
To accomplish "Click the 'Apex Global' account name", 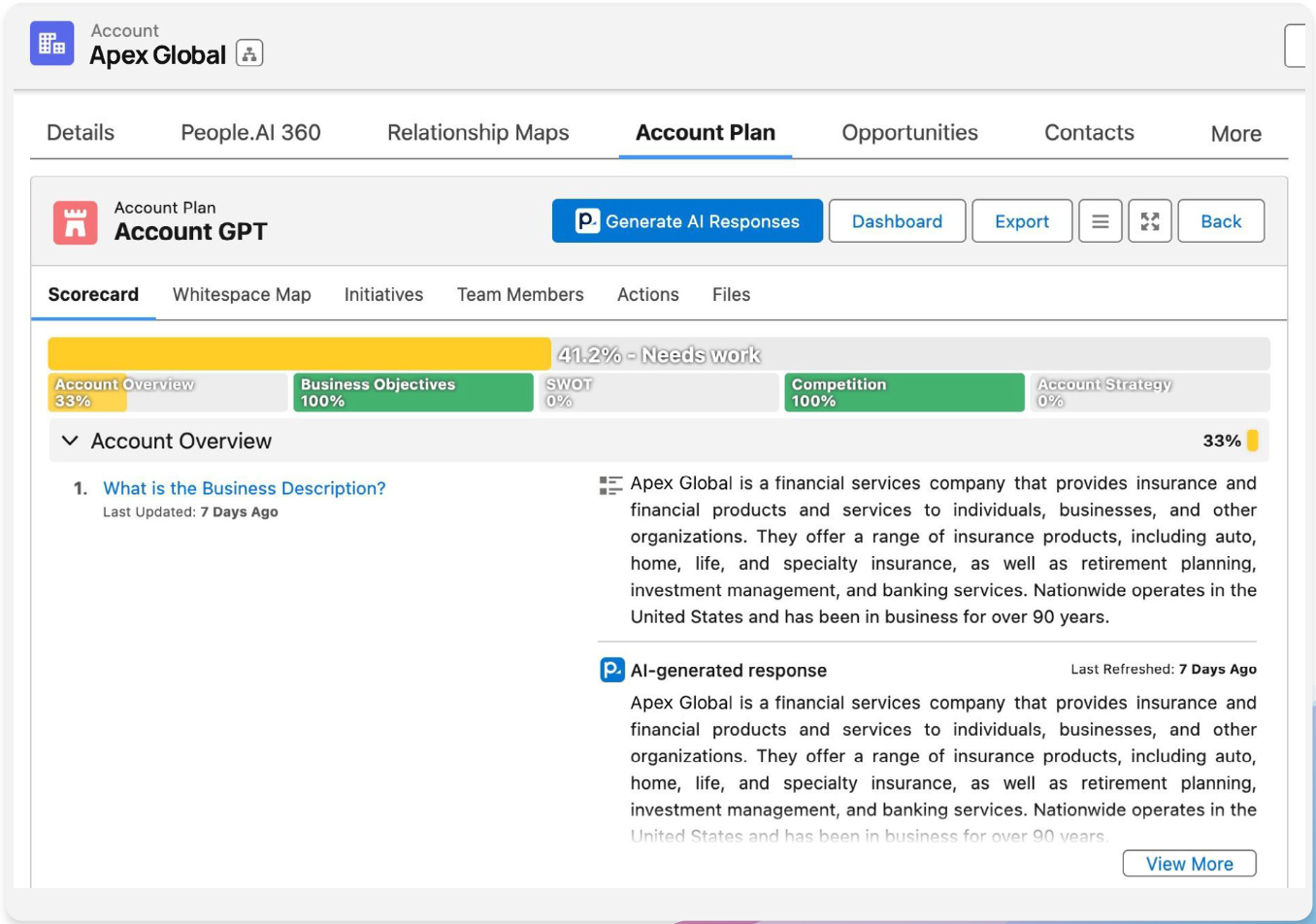I will (x=157, y=55).
